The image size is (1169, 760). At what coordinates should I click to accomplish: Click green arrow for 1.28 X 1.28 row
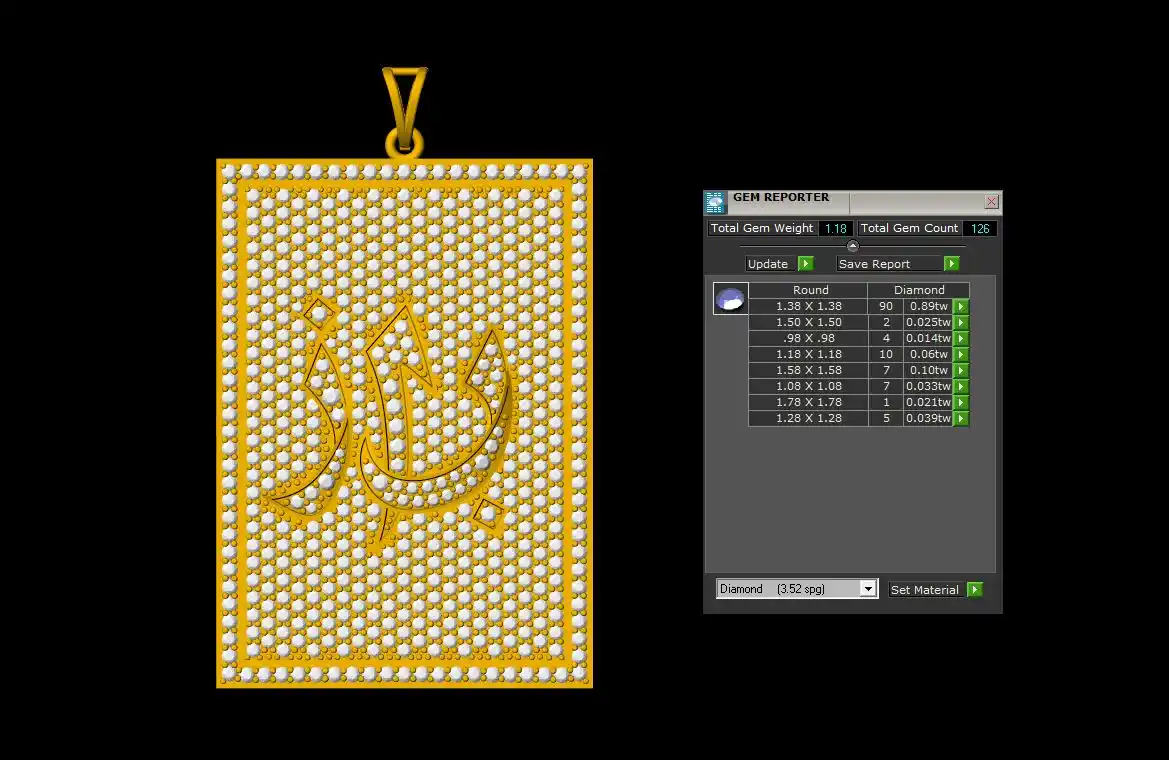[961, 419]
